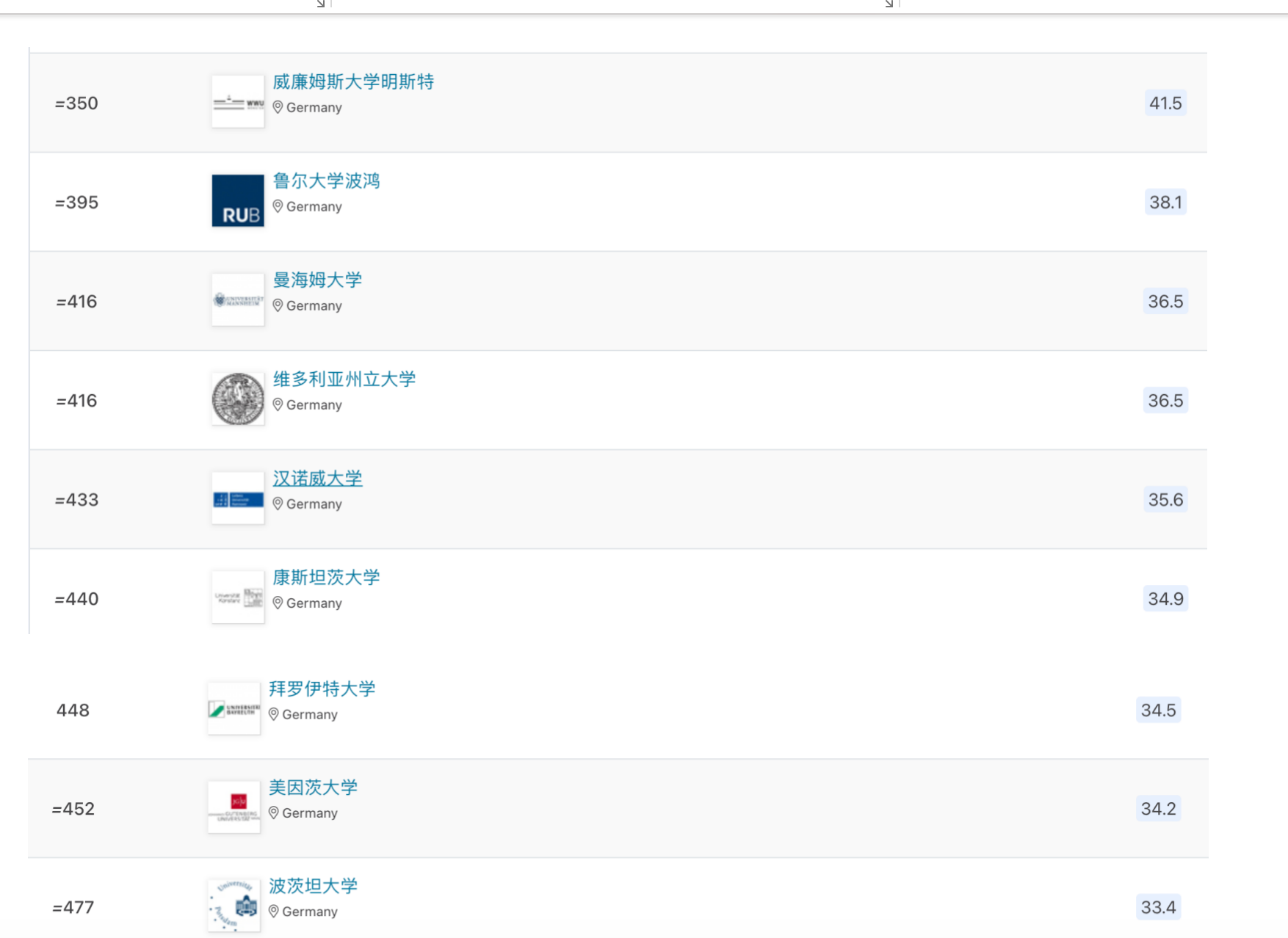Click the Universität Potsdam logo thumbnail

234,905
